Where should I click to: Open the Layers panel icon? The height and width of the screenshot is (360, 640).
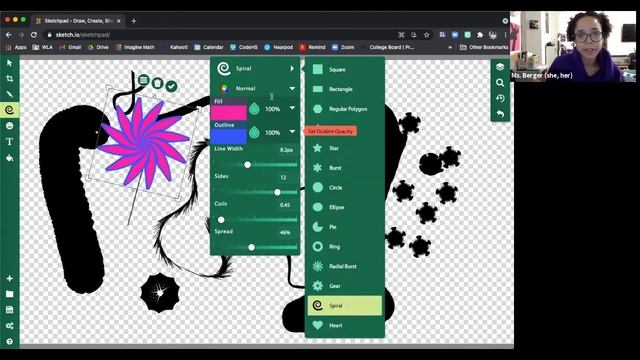[500, 67]
